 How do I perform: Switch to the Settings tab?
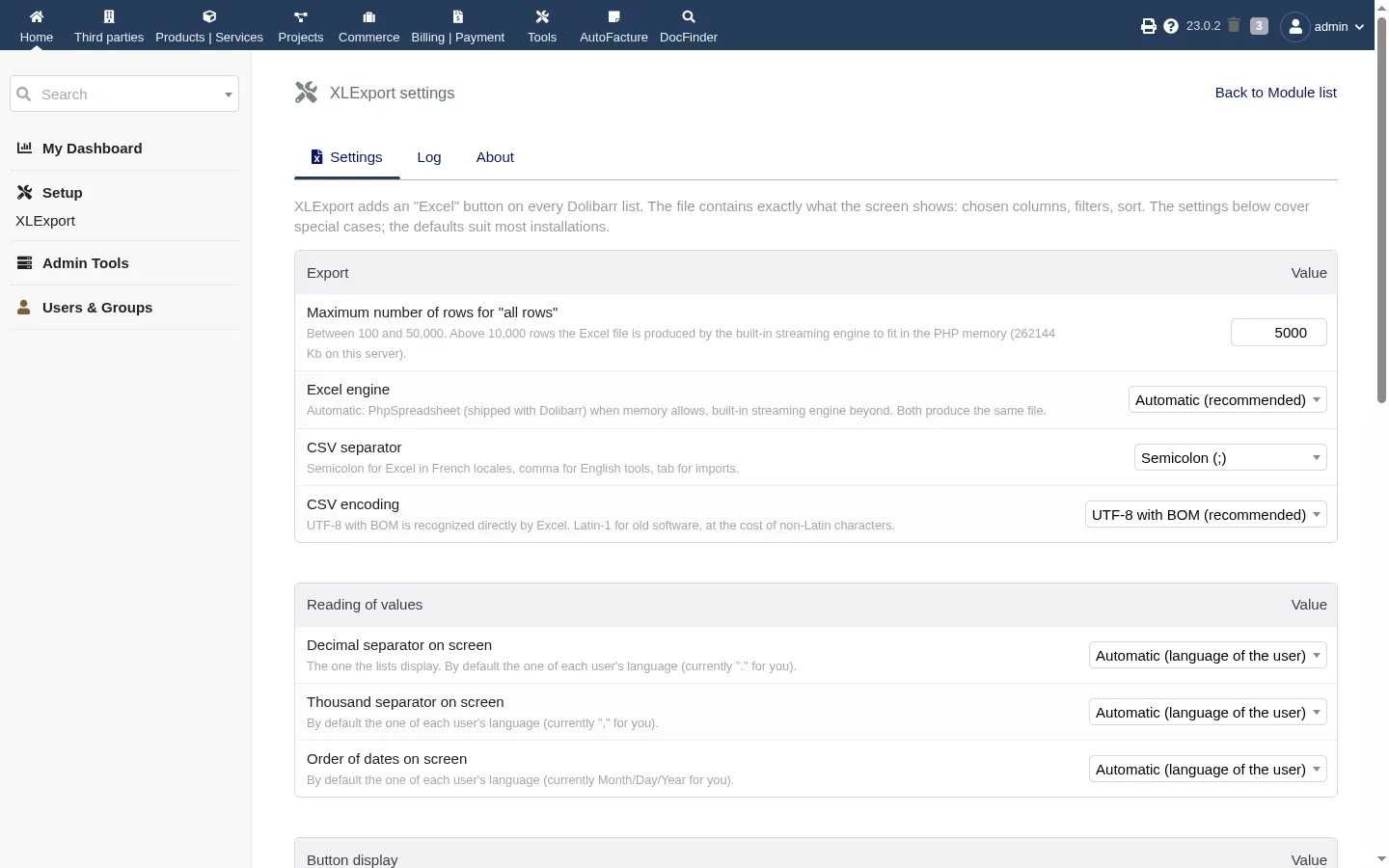pyautogui.click(x=346, y=157)
